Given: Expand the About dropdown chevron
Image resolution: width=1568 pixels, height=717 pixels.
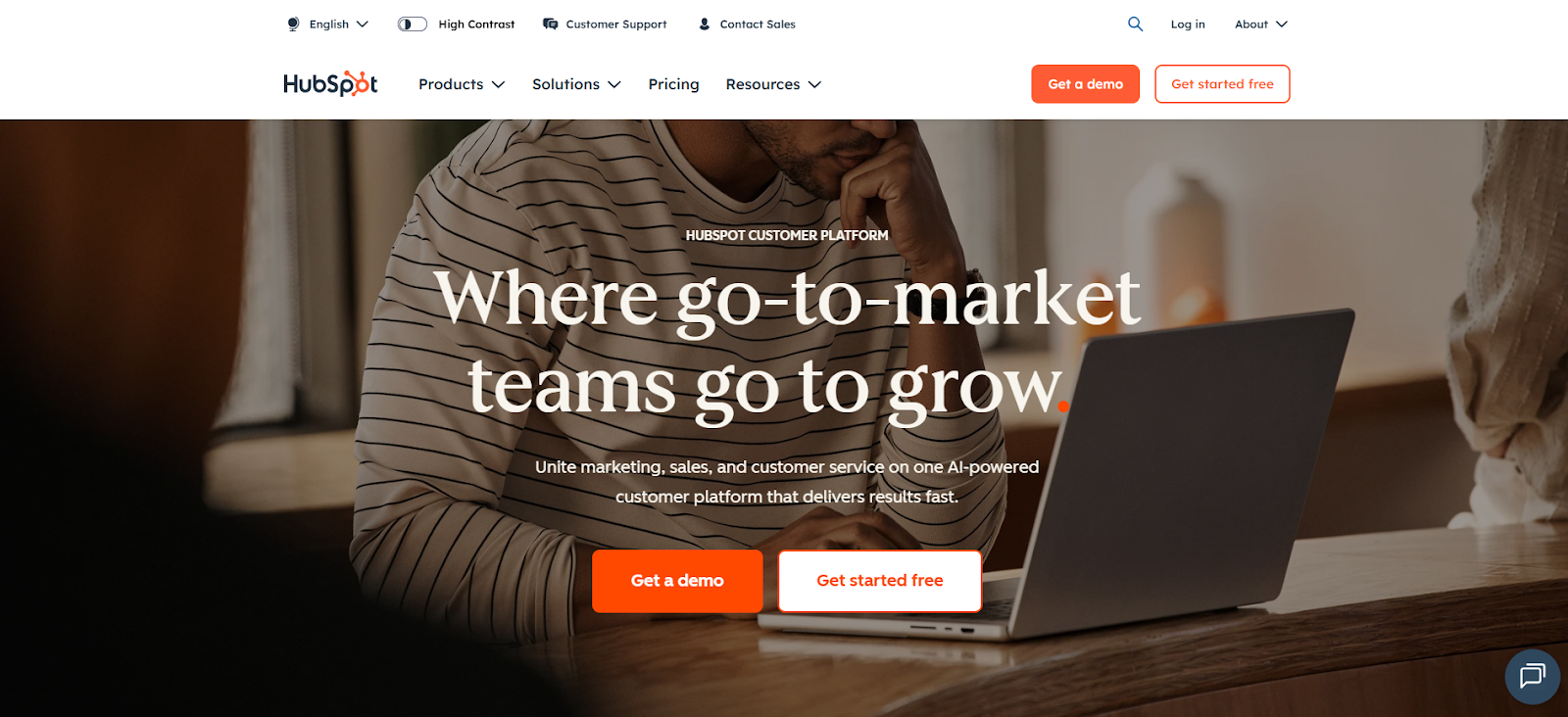Looking at the screenshot, I should [1282, 24].
